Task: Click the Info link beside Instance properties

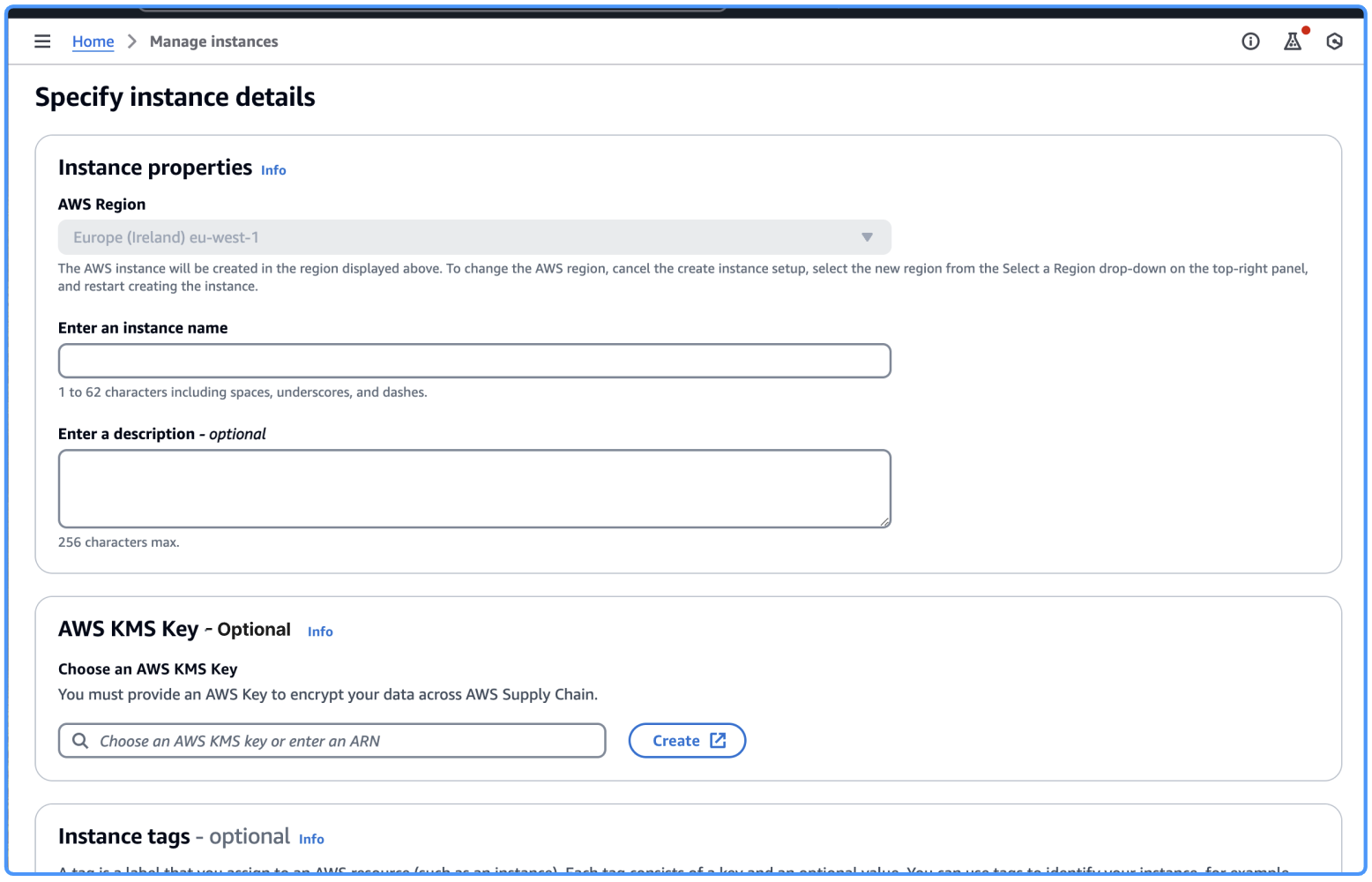Action: coord(273,169)
